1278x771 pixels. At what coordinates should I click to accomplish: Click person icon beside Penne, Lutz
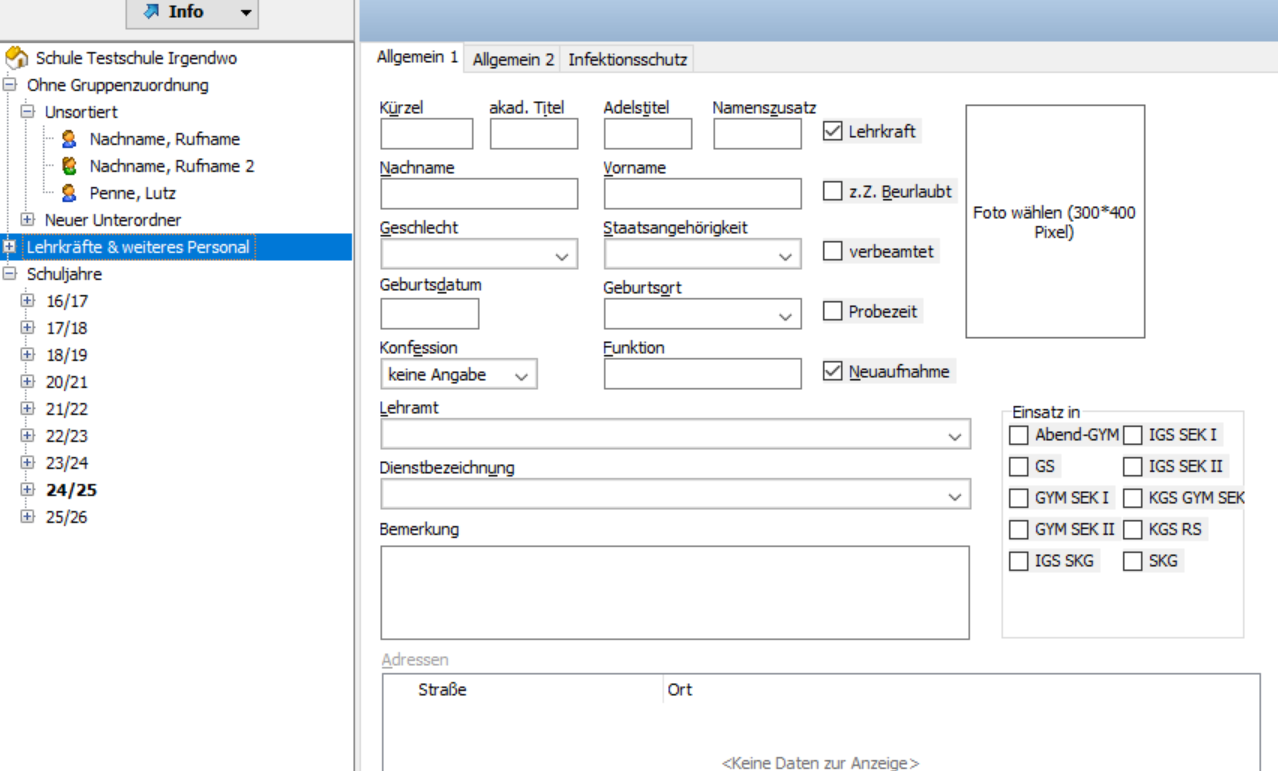69,193
